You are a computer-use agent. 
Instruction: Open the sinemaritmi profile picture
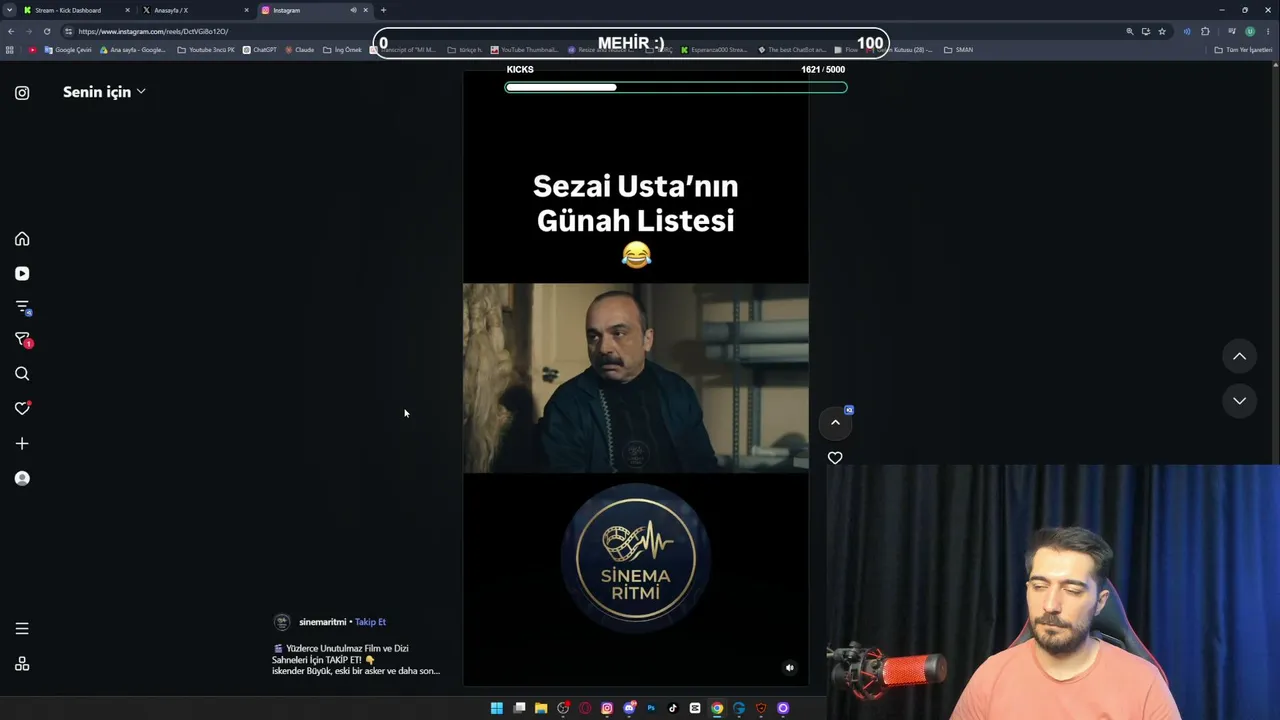282,622
